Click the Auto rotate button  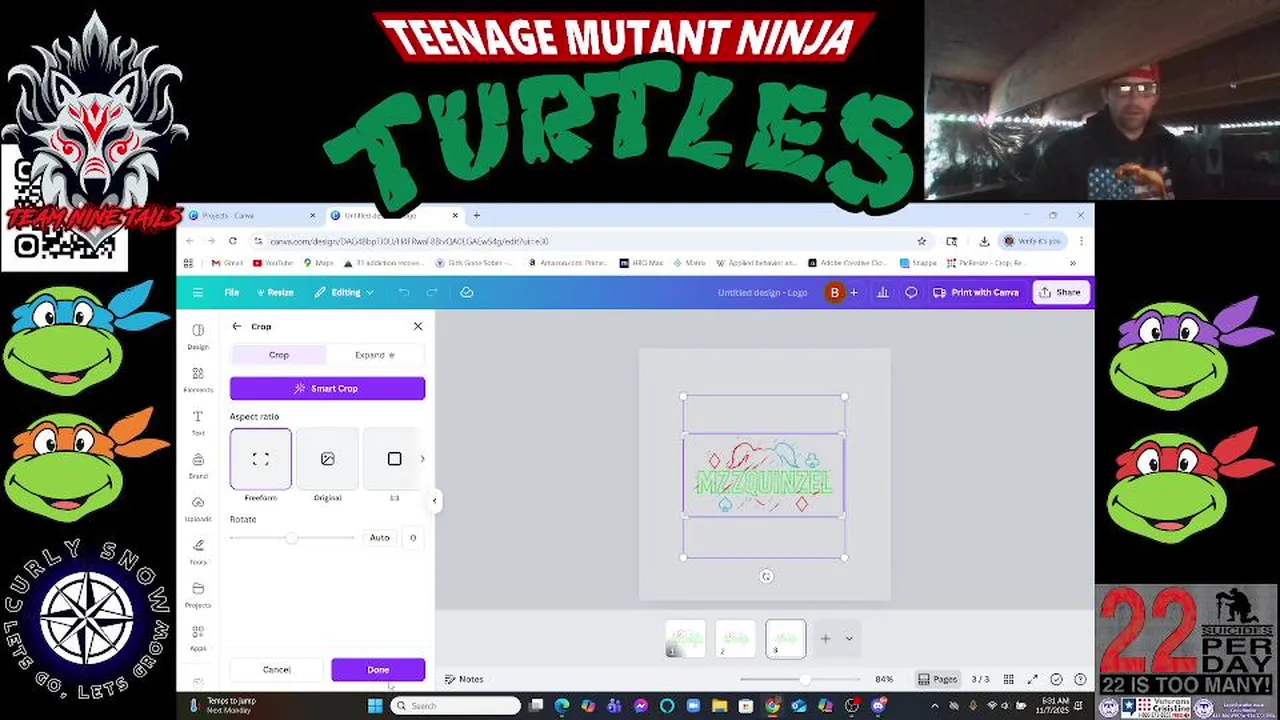tap(379, 538)
